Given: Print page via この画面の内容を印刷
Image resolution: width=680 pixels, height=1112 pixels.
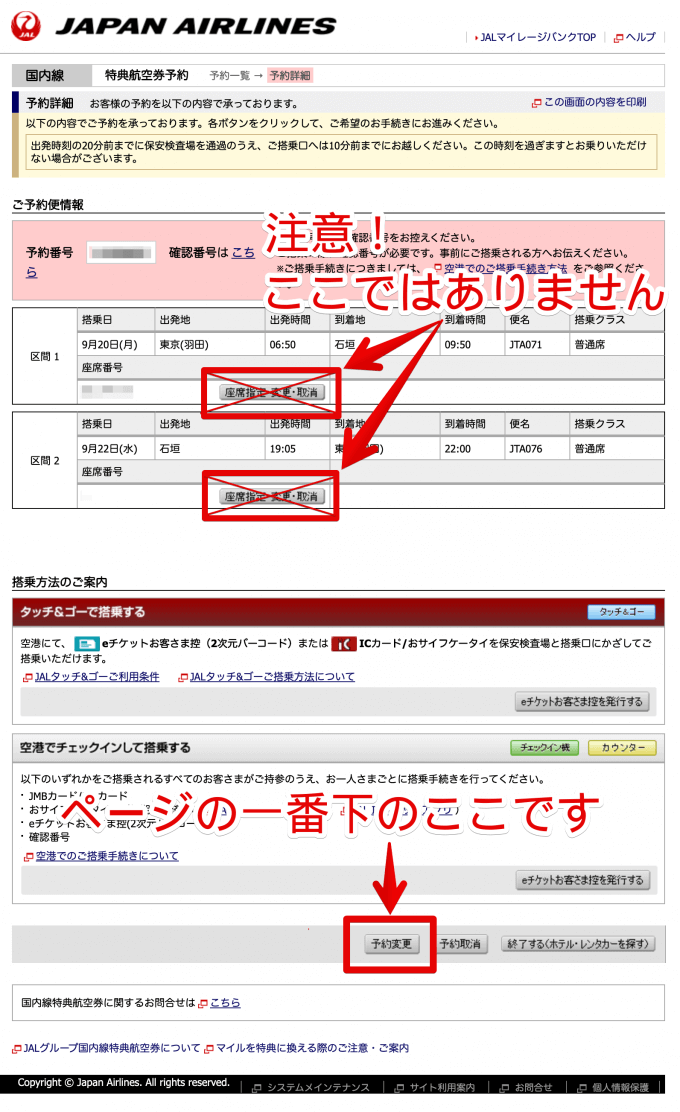Looking at the screenshot, I should click(x=595, y=102).
